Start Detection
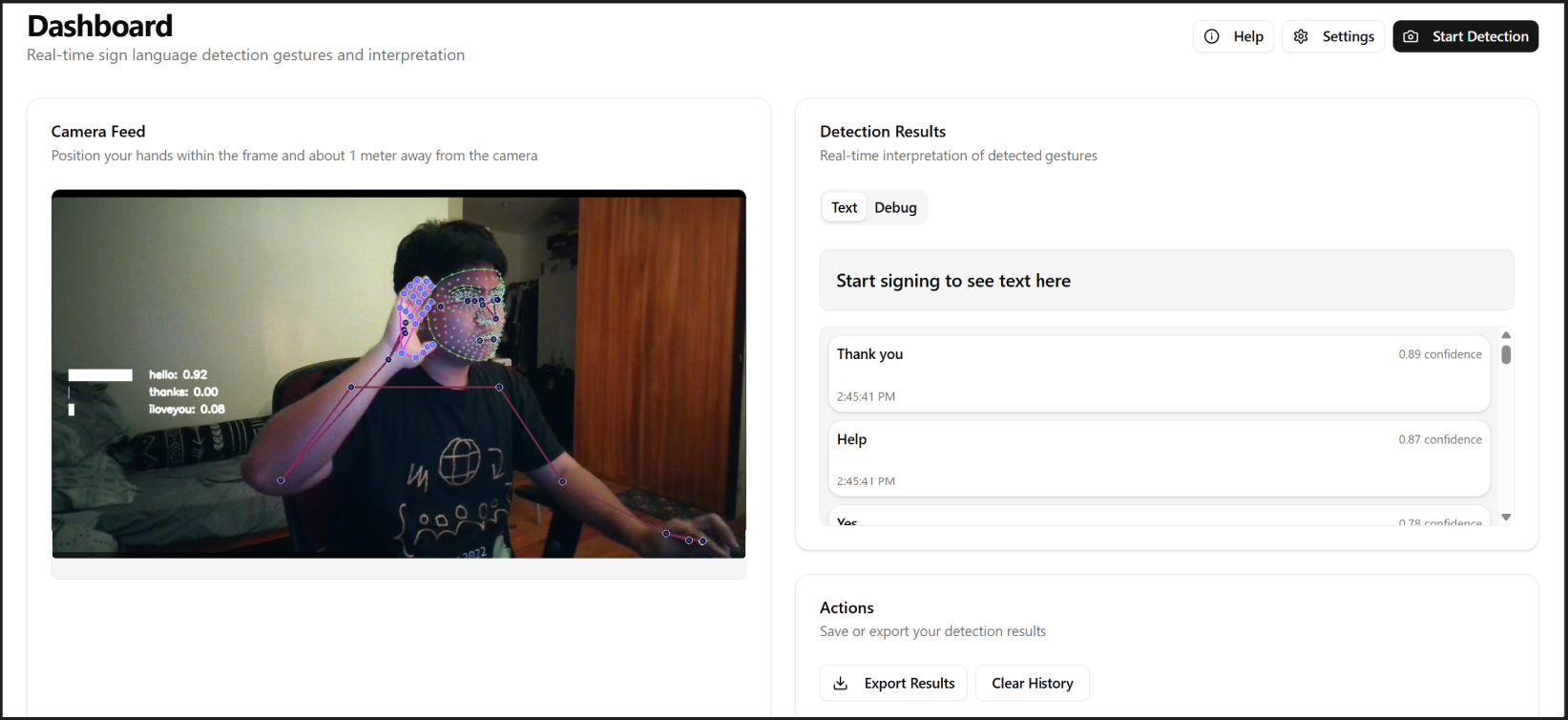Screen dimensions: 1568x720 [x=1466, y=36]
